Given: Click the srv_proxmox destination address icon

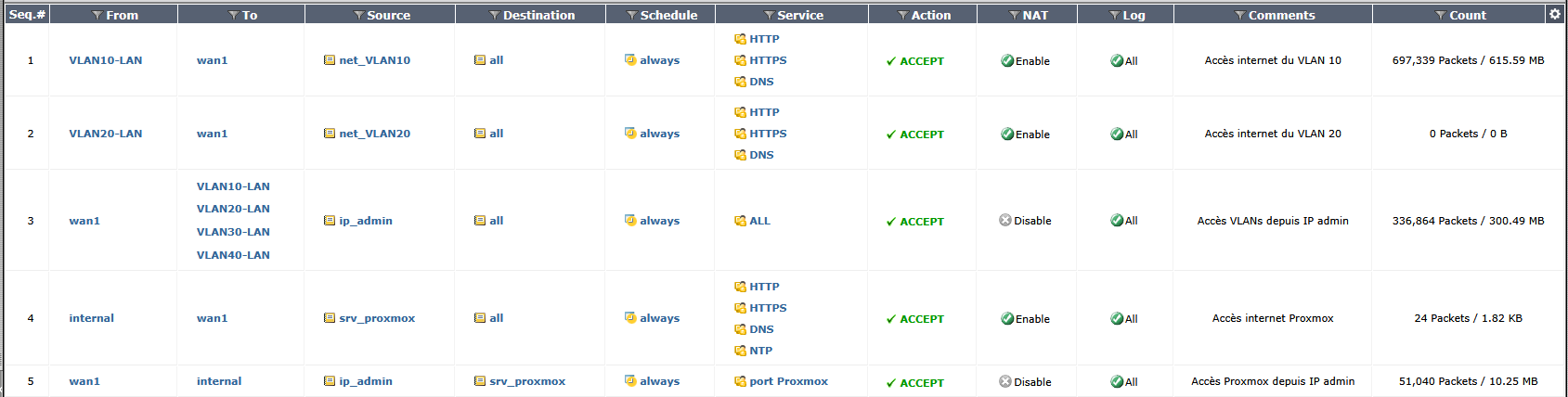Looking at the screenshot, I should 480,381.
